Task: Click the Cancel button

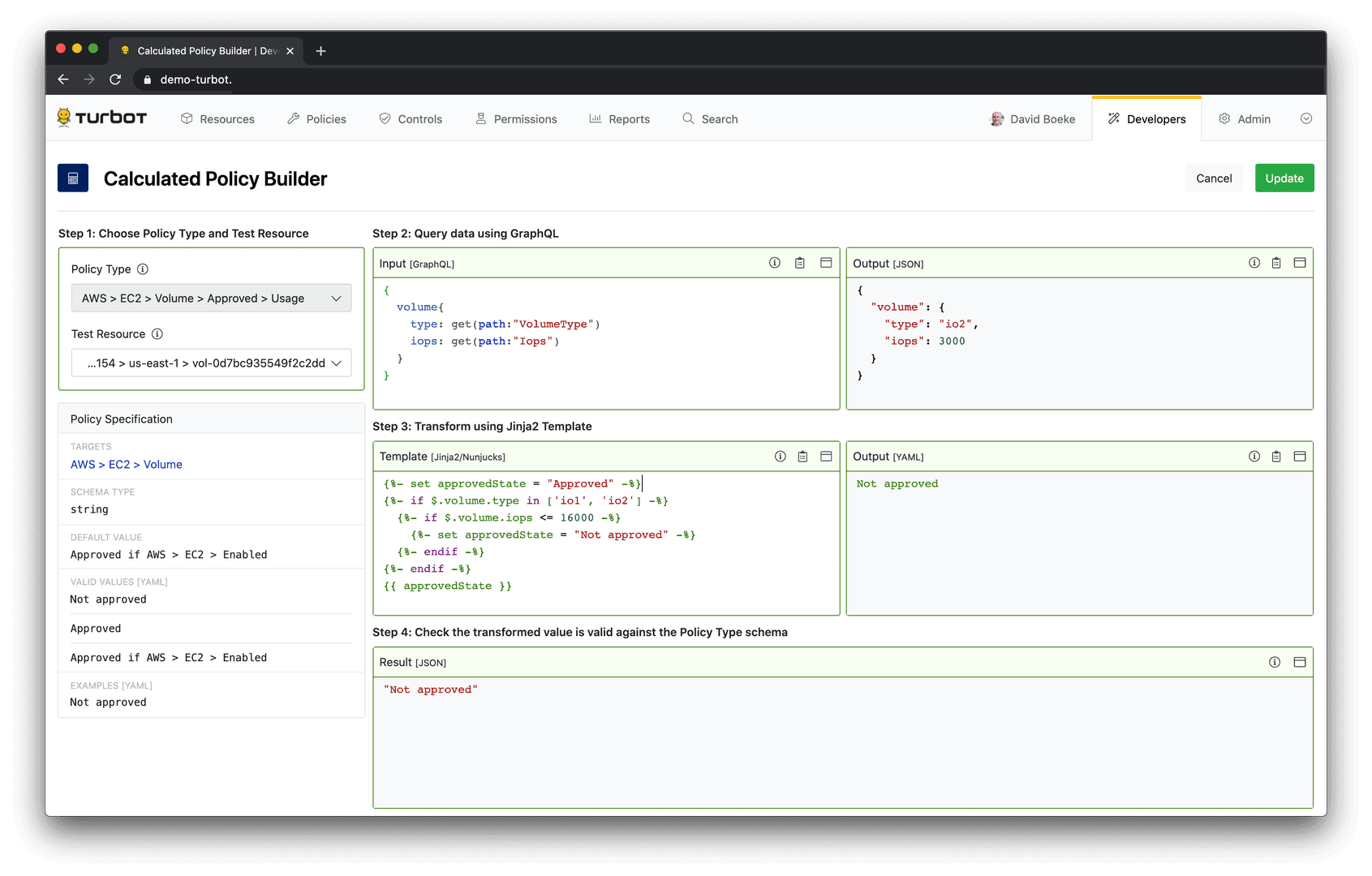Action: [1214, 178]
